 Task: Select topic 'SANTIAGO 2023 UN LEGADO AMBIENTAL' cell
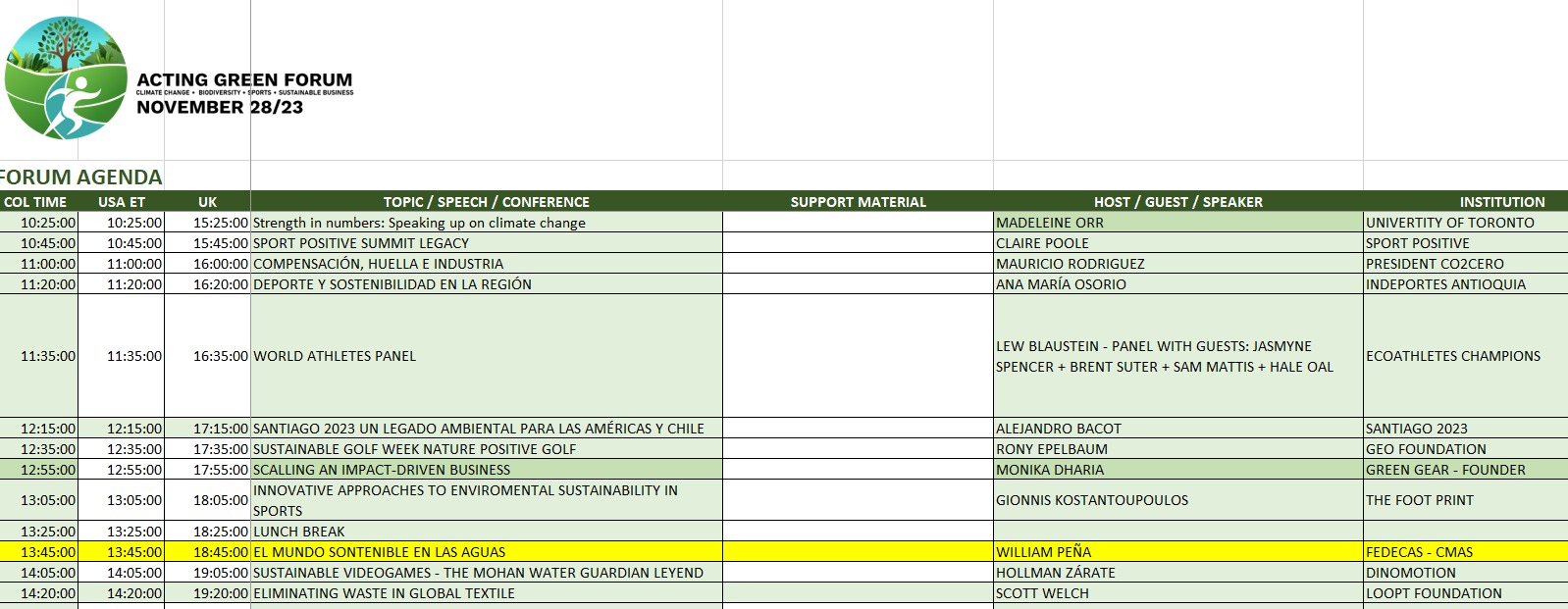[x=487, y=429]
